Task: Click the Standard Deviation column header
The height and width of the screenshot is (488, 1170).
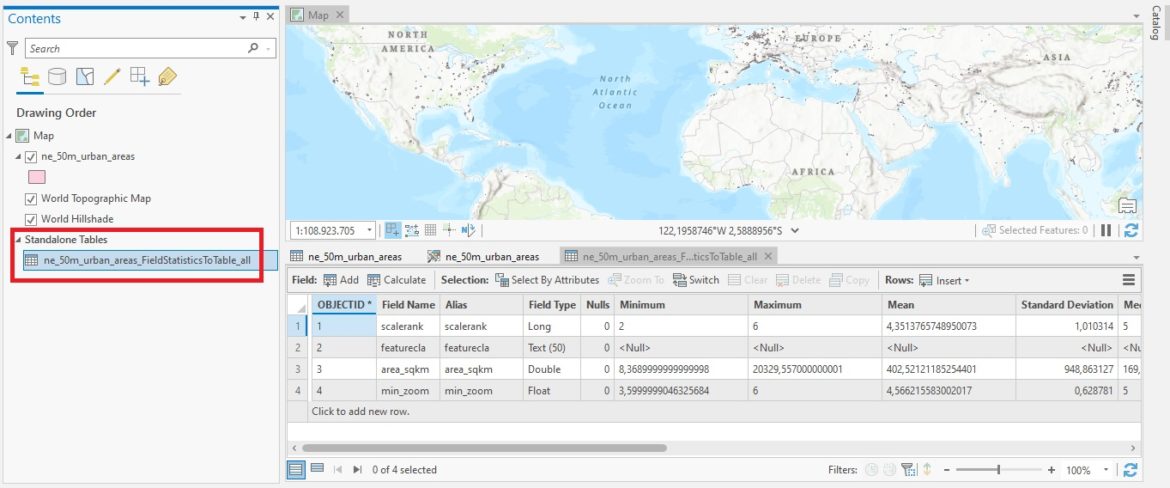Action: coord(1066,304)
